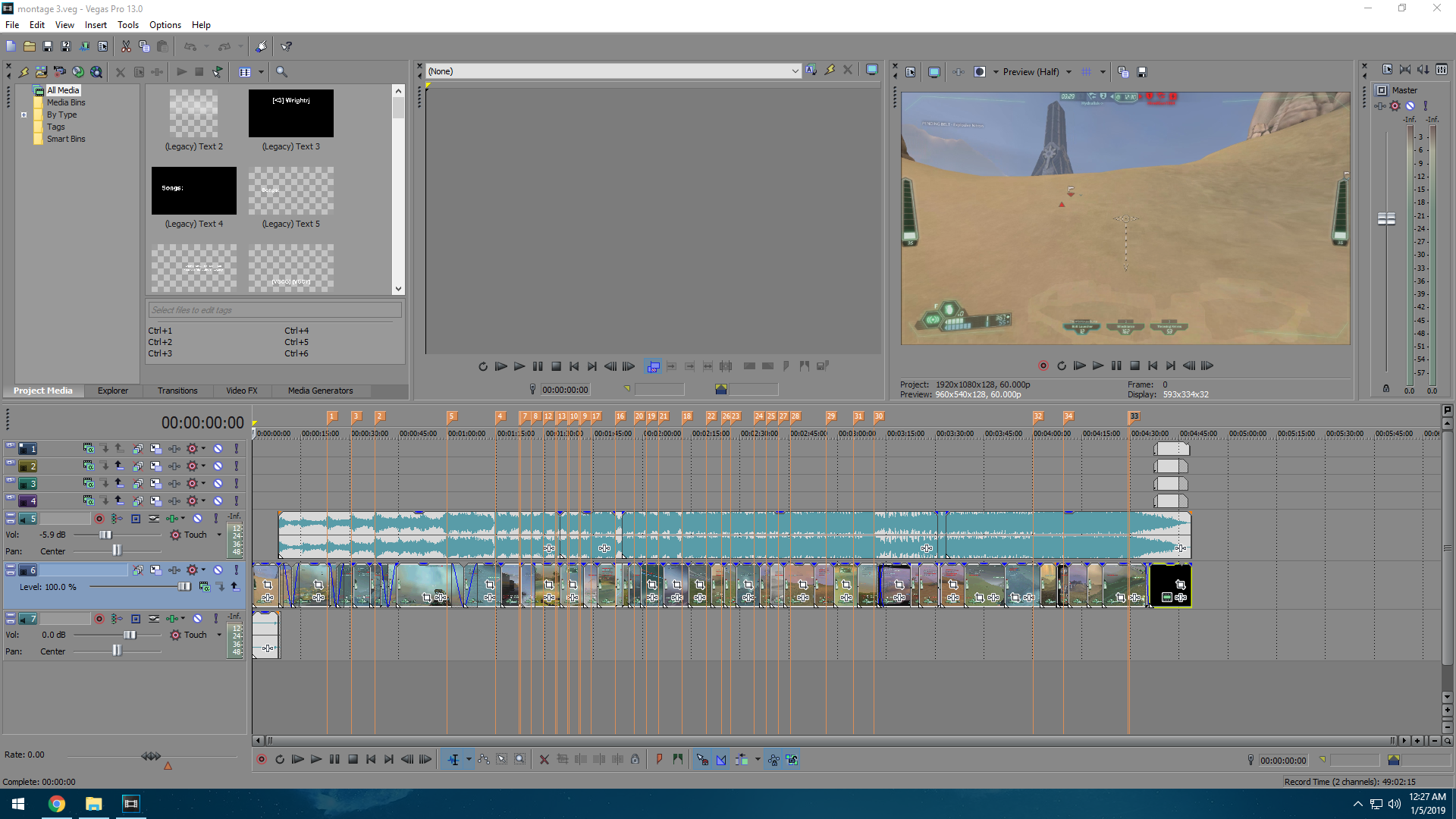Image resolution: width=1456 pixels, height=819 pixels.
Task: Select the By Type media bin
Action: [61, 115]
